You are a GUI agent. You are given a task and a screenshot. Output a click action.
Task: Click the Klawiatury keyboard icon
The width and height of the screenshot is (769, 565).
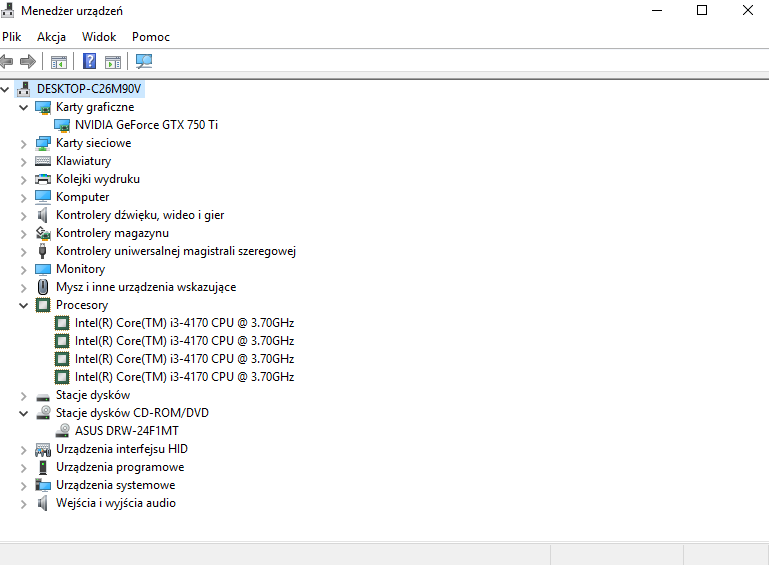[x=43, y=161]
